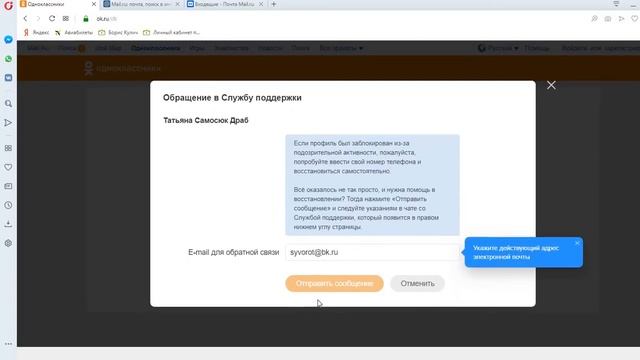
Task: Open Авиабилеты bookmark in bookmarks bar
Action: [74, 32]
